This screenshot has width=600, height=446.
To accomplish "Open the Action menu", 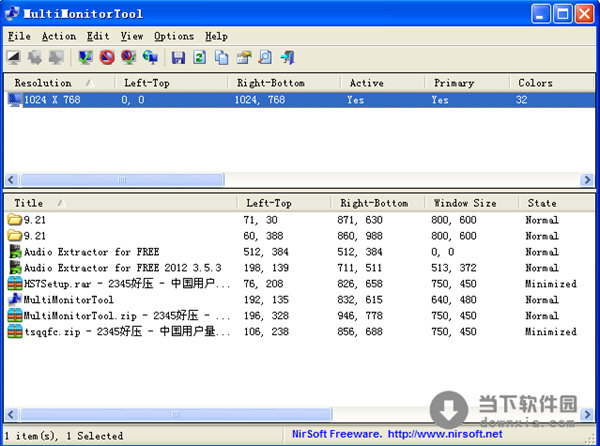I will click(x=59, y=36).
